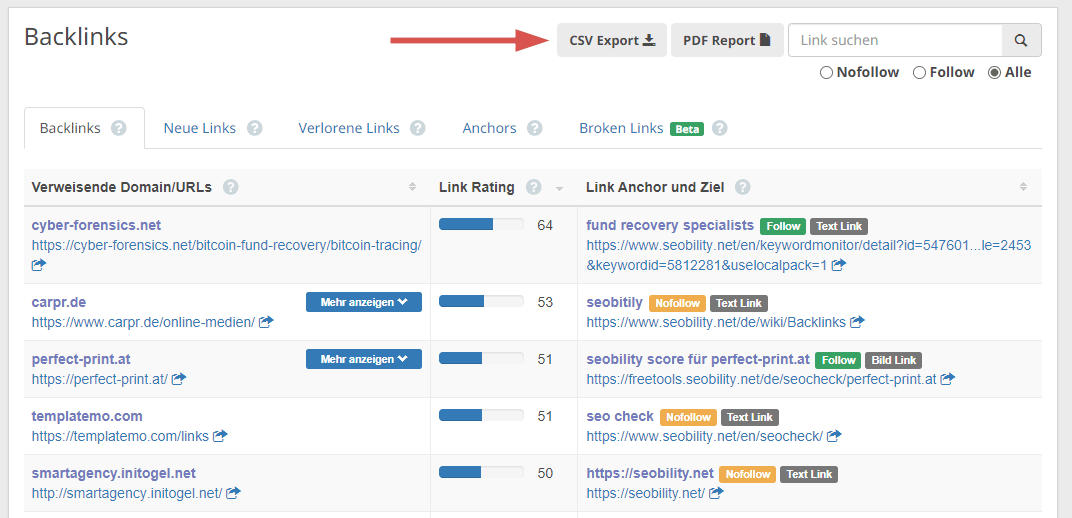Screen dimensions: 1072x518
Task: Open smartagency.initogel.net domain link
Action: [113, 473]
